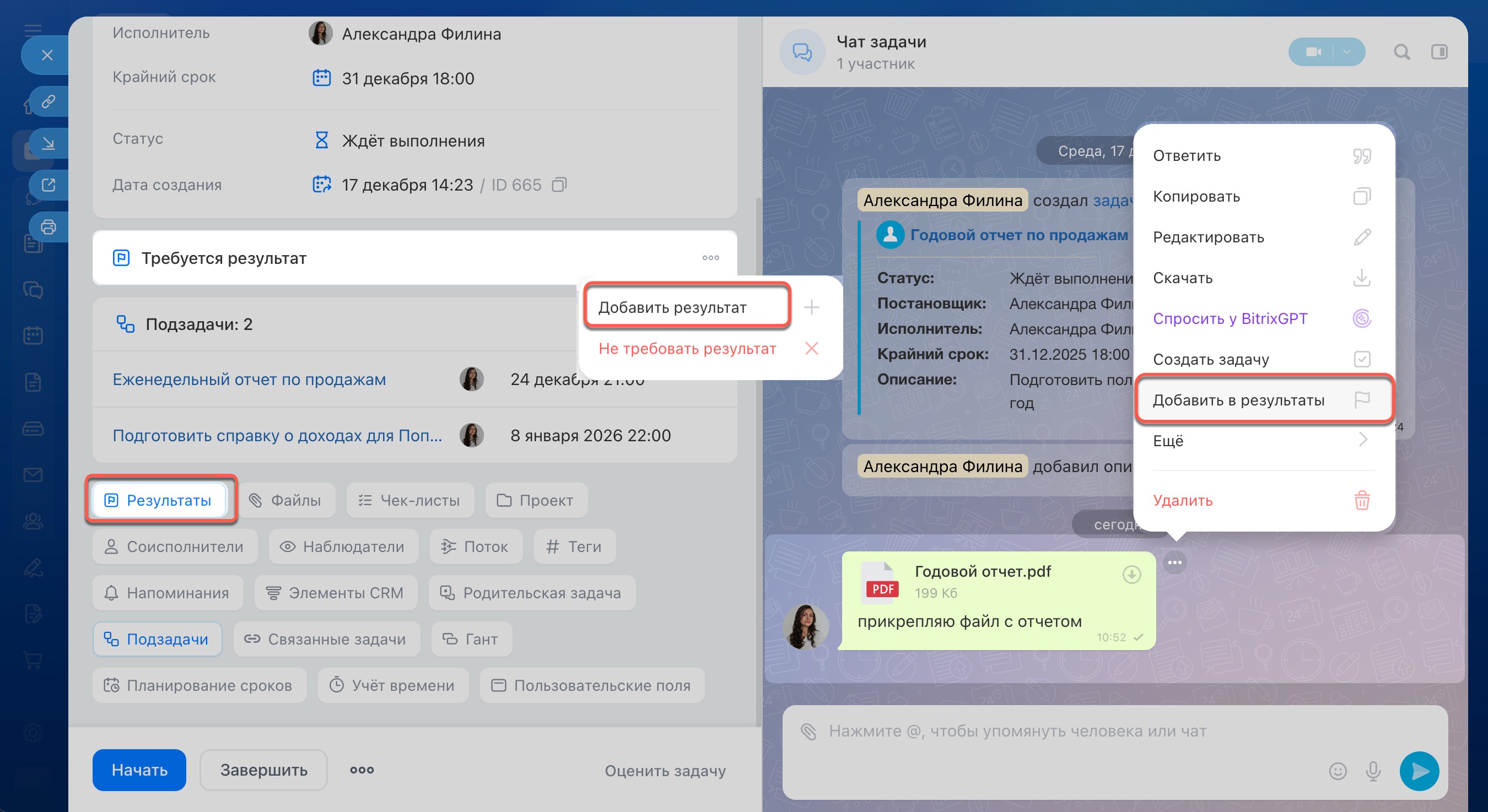This screenshot has height=812, width=1488.
Task: Toggle the Чек-листы chip
Action: pyautogui.click(x=409, y=500)
